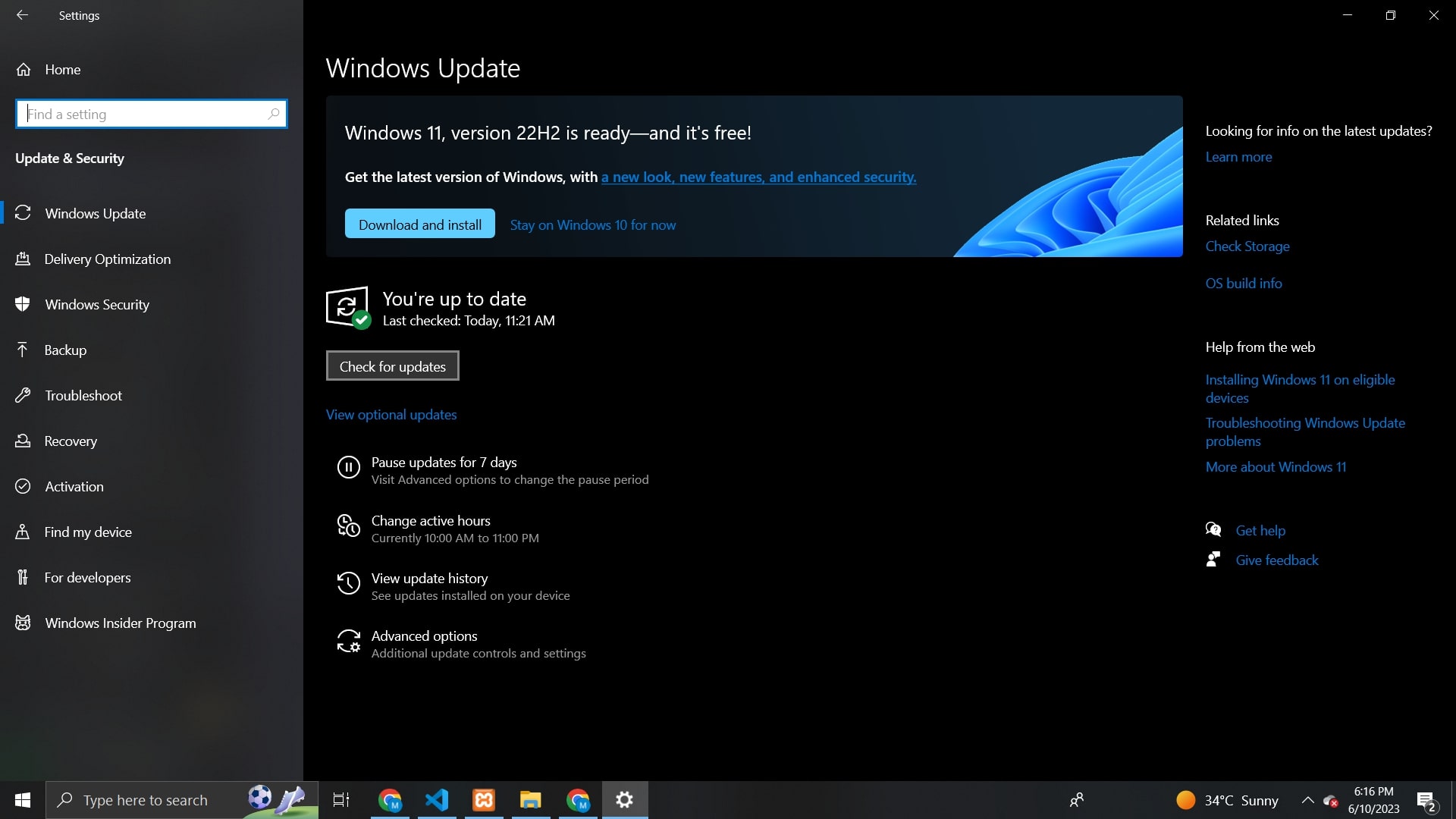Click the People icon in taskbar
Image resolution: width=1456 pixels, height=819 pixels.
pyautogui.click(x=1077, y=800)
